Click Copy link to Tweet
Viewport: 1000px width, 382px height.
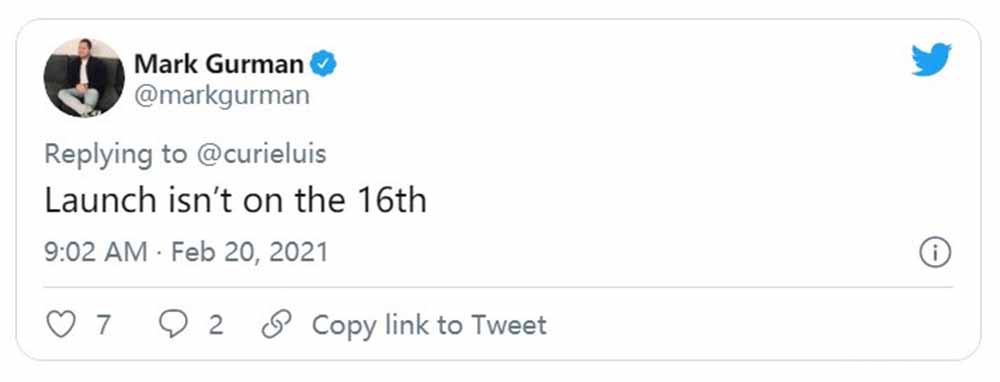(429, 325)
